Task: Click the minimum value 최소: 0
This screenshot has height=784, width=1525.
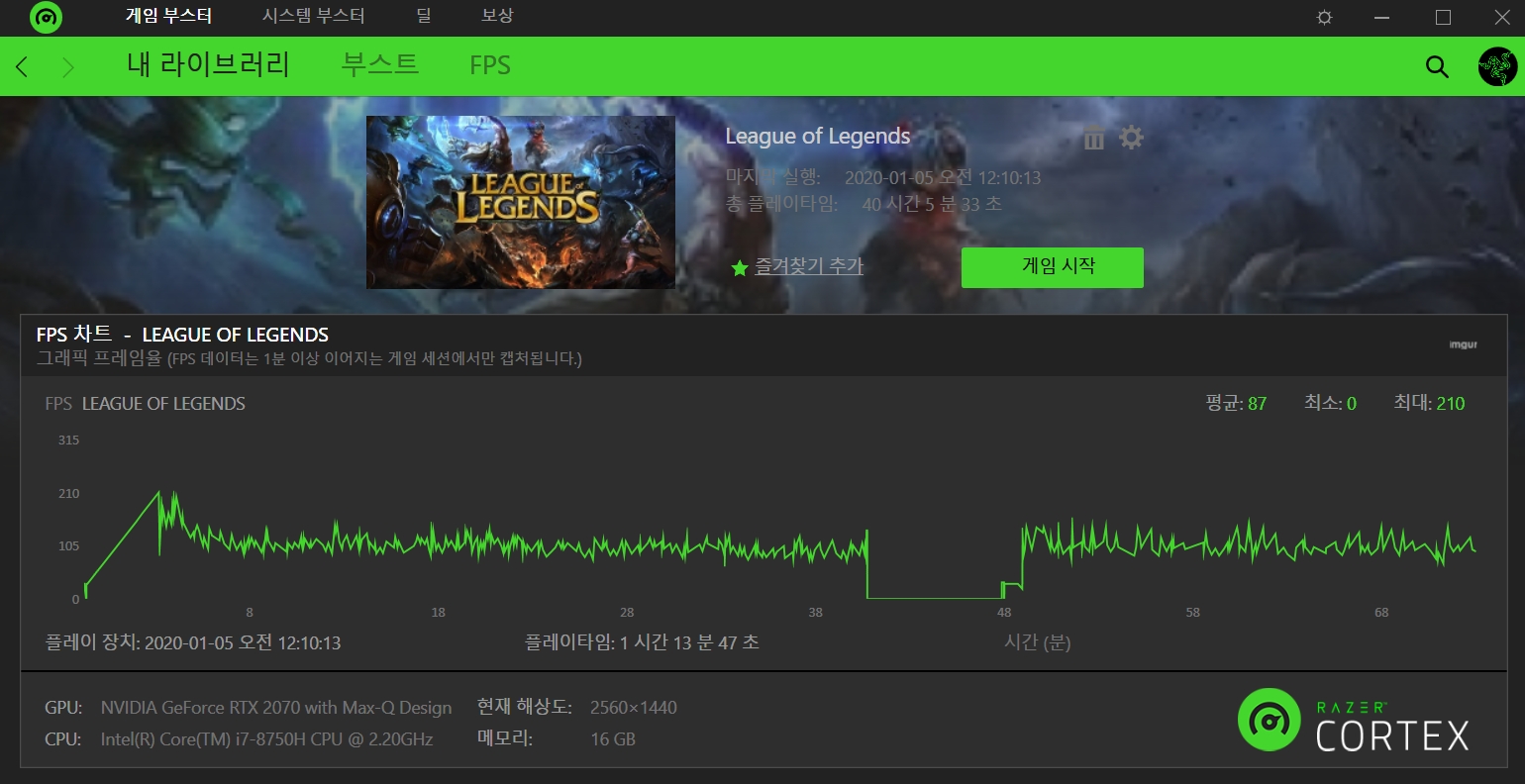Action: 1330,403
